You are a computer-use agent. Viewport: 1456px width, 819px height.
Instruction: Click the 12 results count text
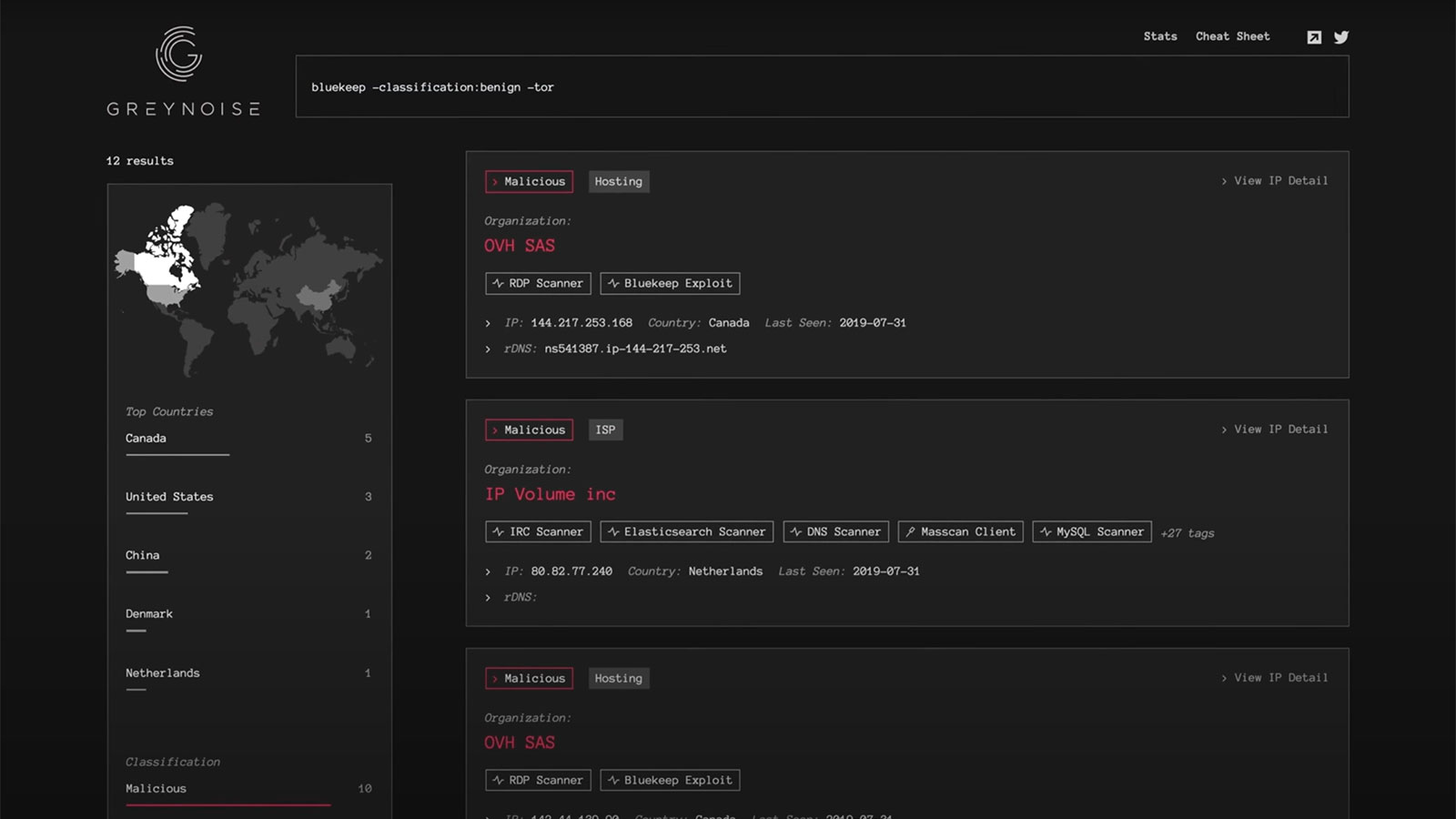pos(139,161)
